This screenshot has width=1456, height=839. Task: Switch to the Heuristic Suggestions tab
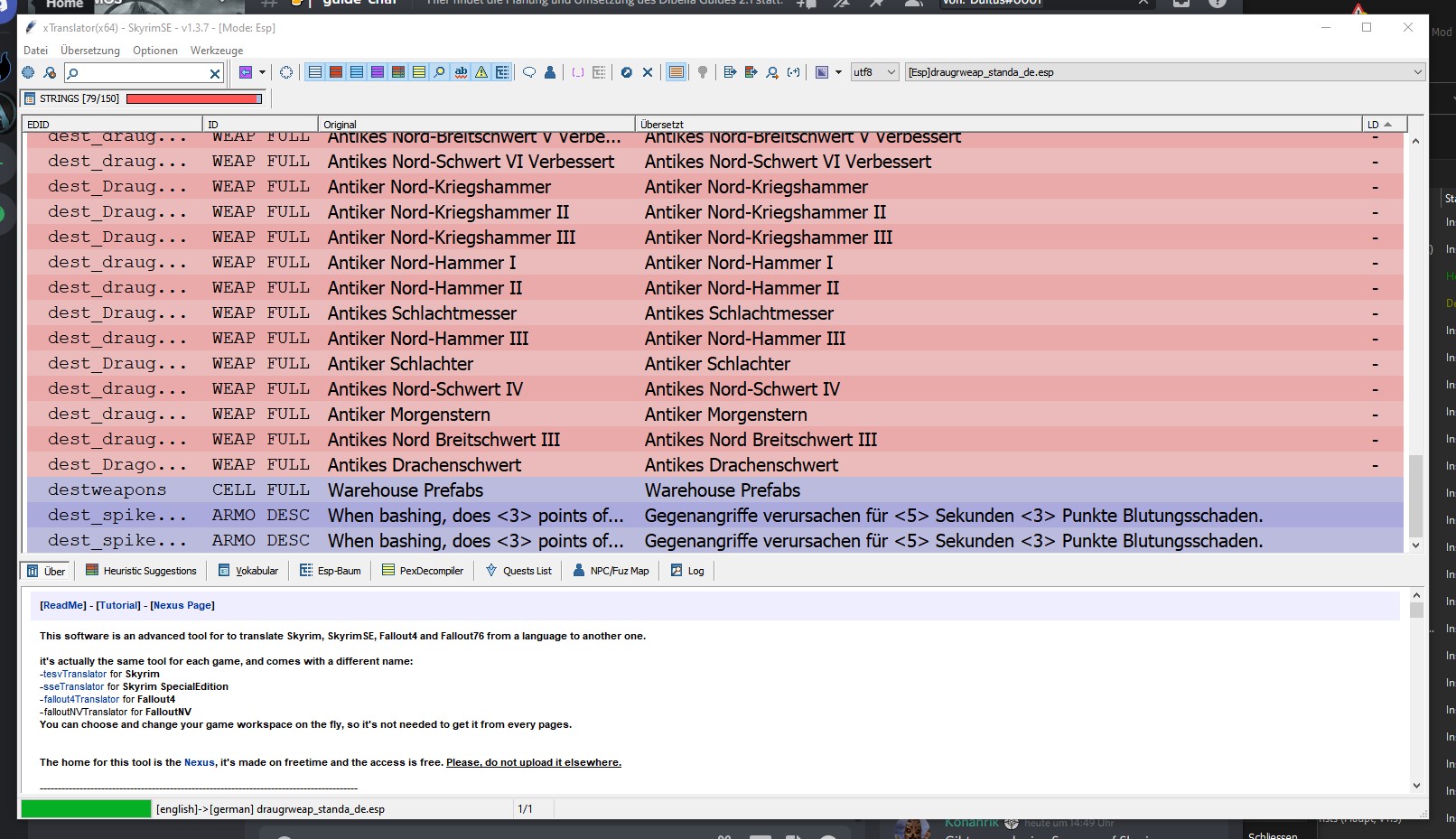coord(141,571)
